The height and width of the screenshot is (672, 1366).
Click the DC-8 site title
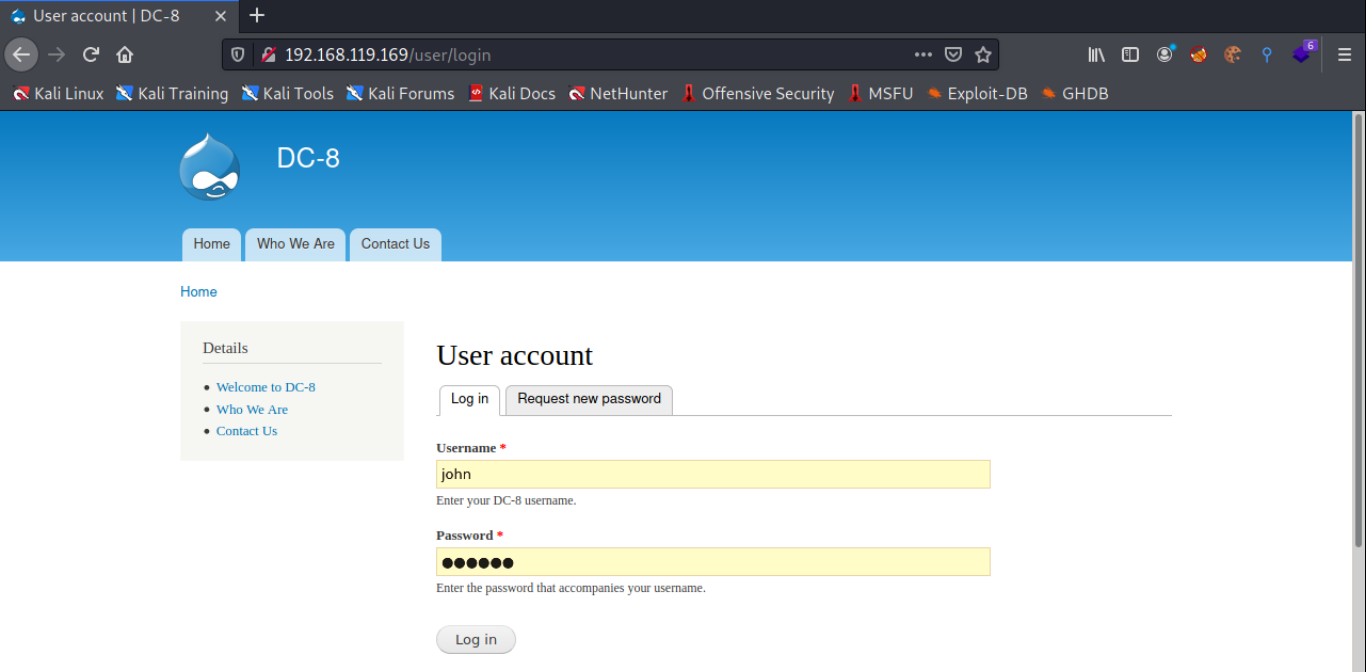point(308,158)
